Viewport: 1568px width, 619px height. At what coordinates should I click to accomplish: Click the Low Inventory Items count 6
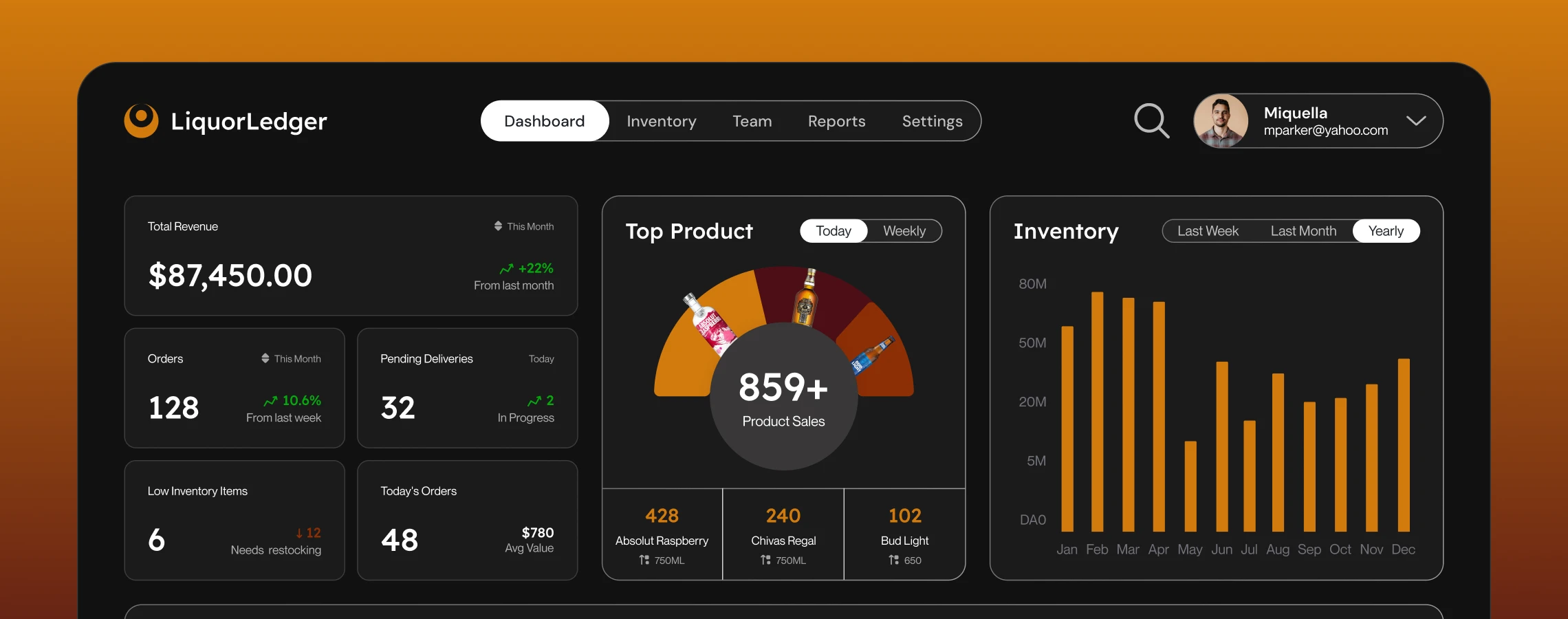[157, 540]
